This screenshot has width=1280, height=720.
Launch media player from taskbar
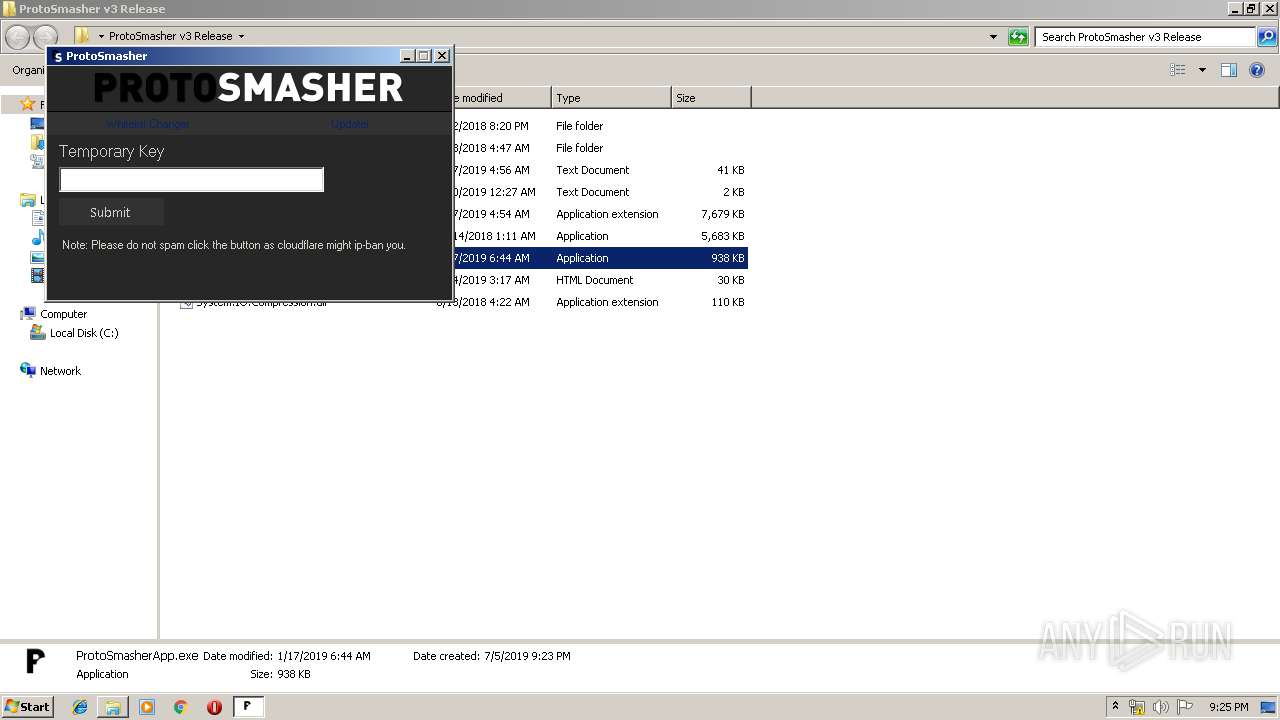coord(147,707)
